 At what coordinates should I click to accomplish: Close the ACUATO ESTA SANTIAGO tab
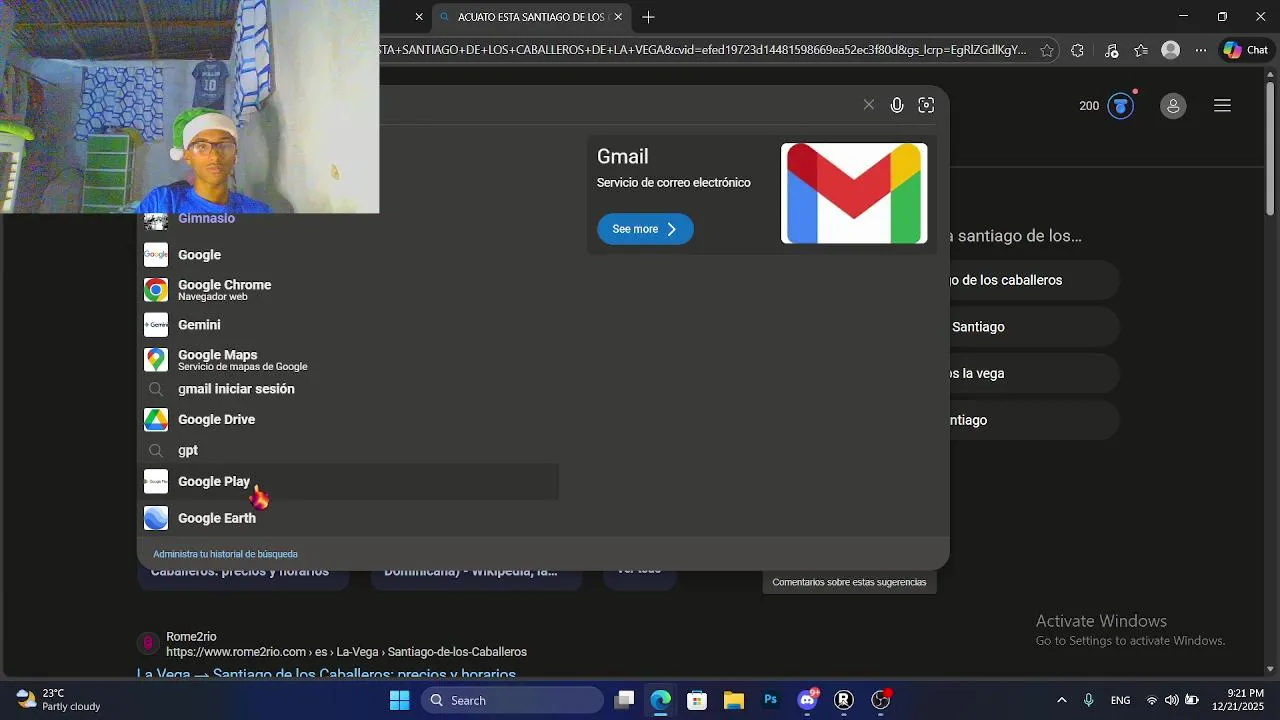(618, 17)
